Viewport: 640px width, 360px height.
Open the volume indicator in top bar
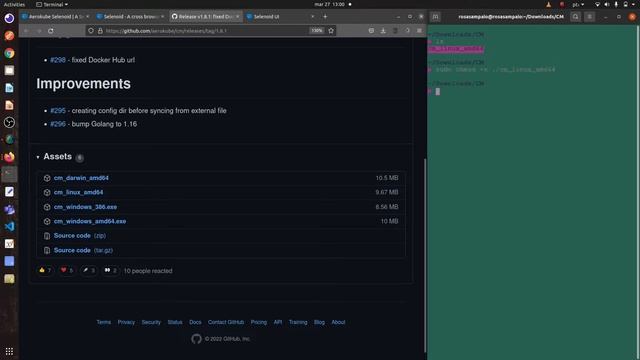pos(607,4)
